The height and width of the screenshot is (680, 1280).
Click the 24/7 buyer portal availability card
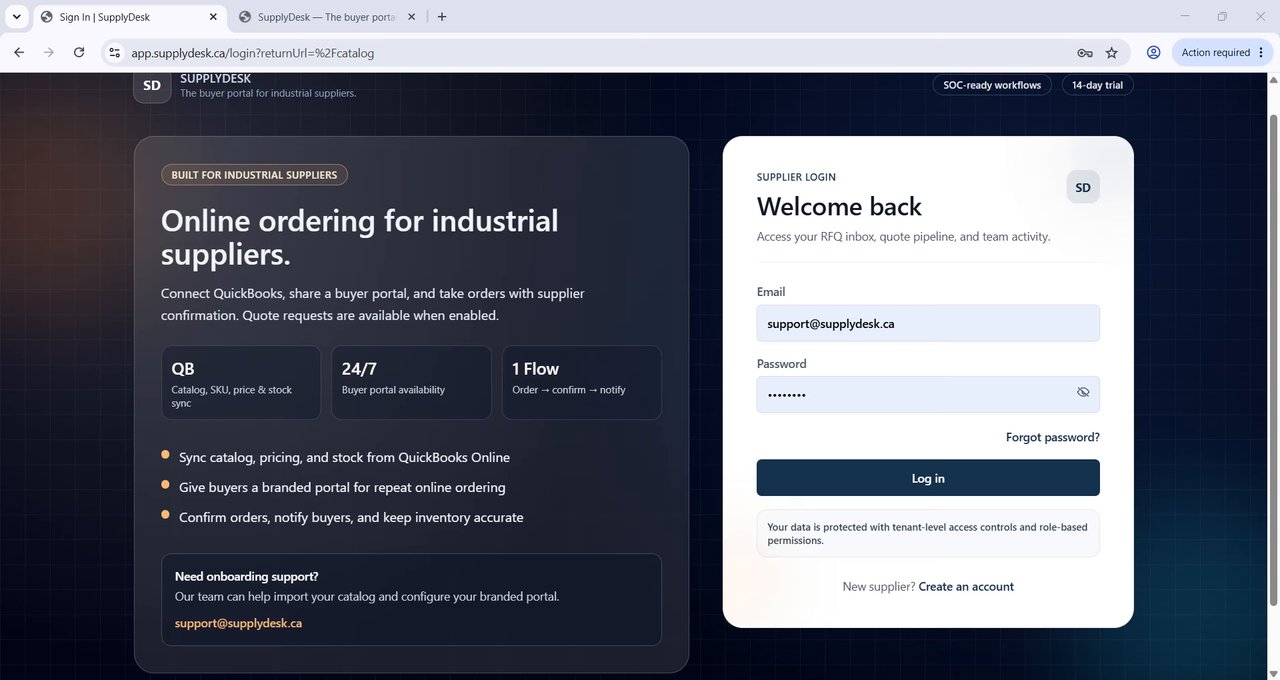411,383
